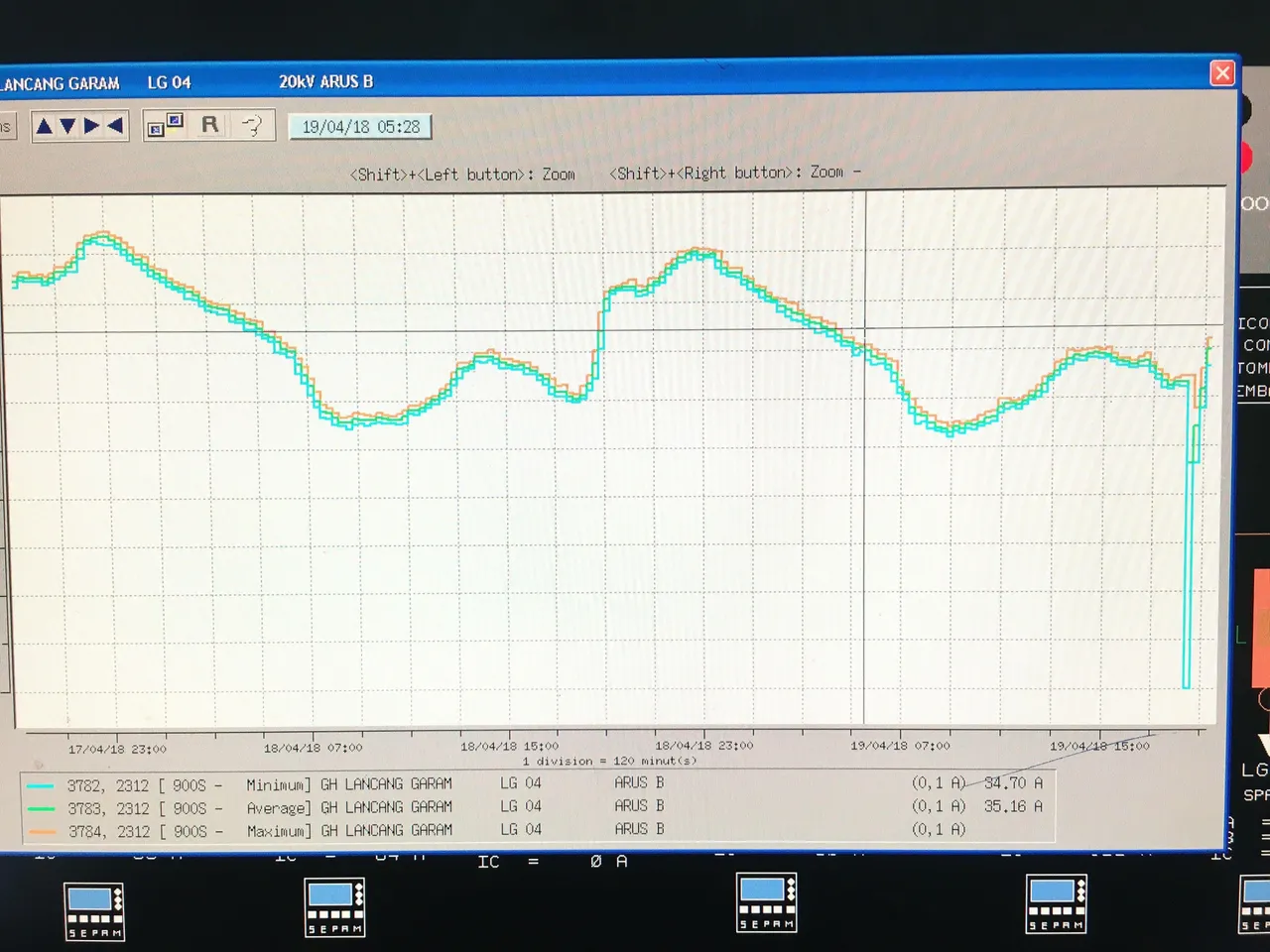Viewport: 1270px width, 952px height.
Task: Click the Shift+Left button Zoom hint
Action: (462, 175)
